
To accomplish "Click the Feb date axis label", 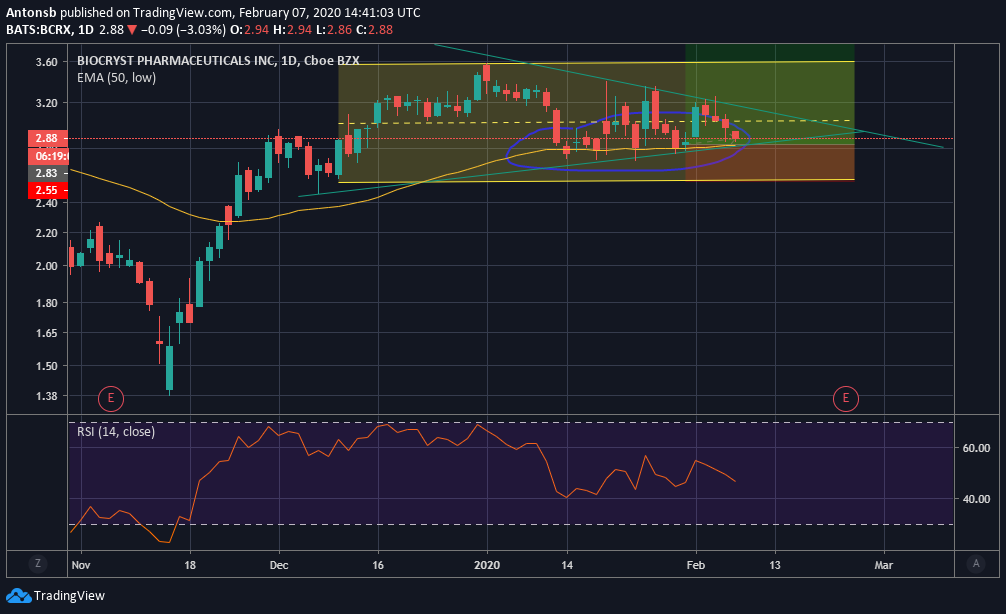I will (x=695, y=565).
